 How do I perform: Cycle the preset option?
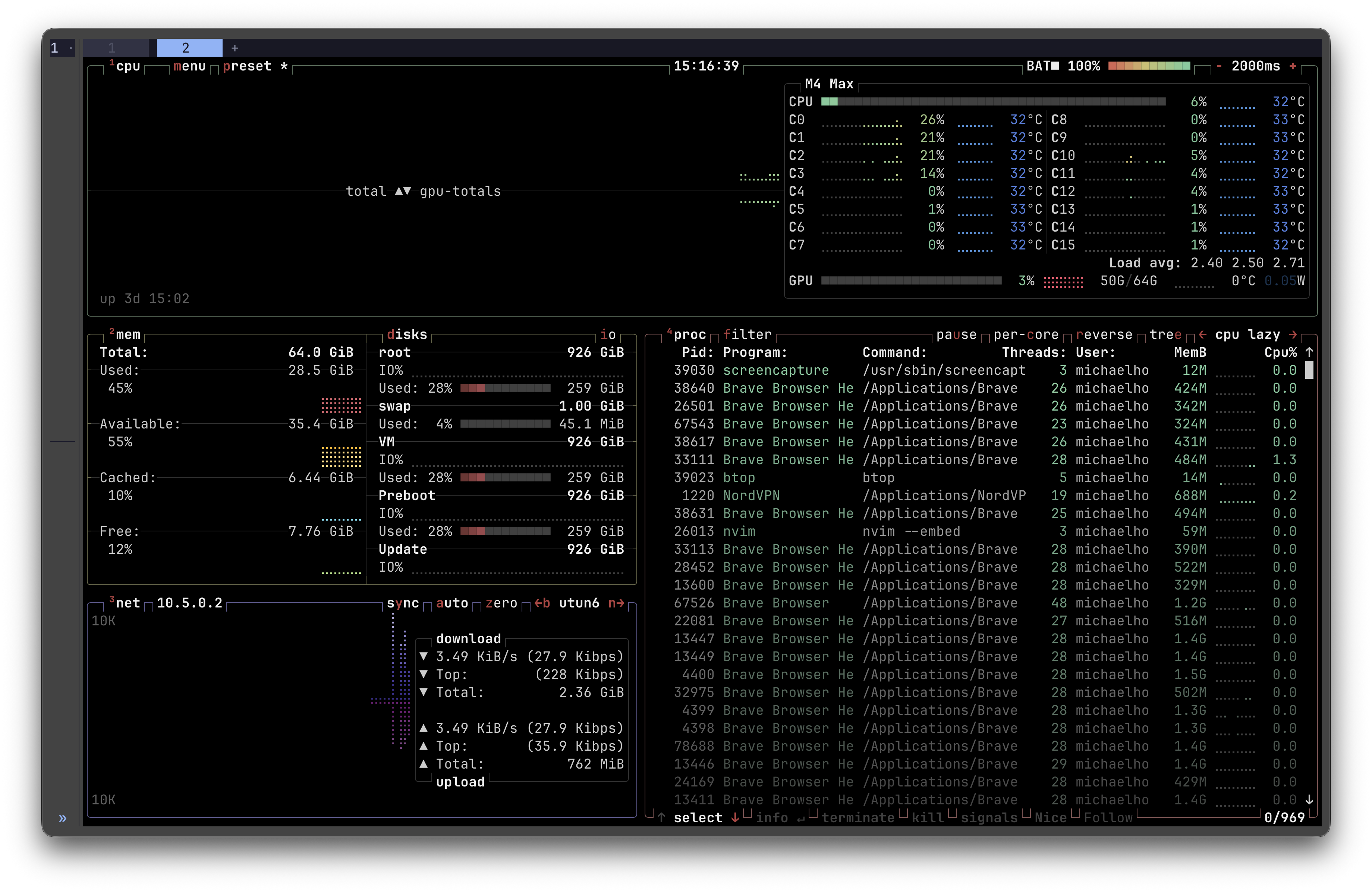pyautogui.click(x=255, y=66)
